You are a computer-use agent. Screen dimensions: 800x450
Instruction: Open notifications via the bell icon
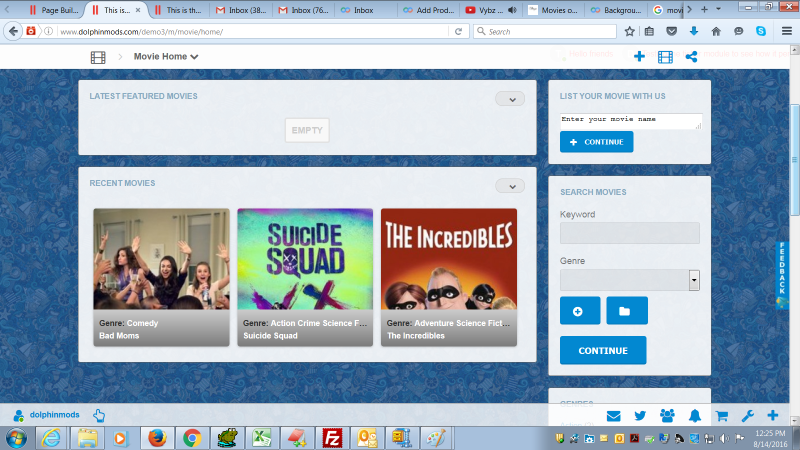(695, 416)
